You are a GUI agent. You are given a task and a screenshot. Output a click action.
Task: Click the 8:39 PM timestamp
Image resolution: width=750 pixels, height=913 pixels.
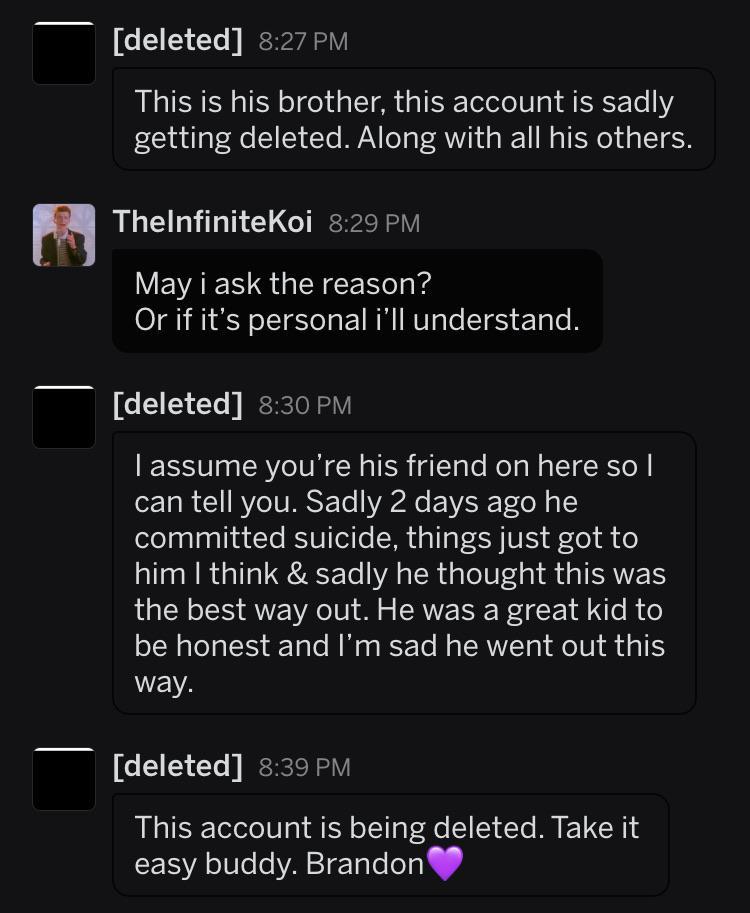click(x=304, y=767)
